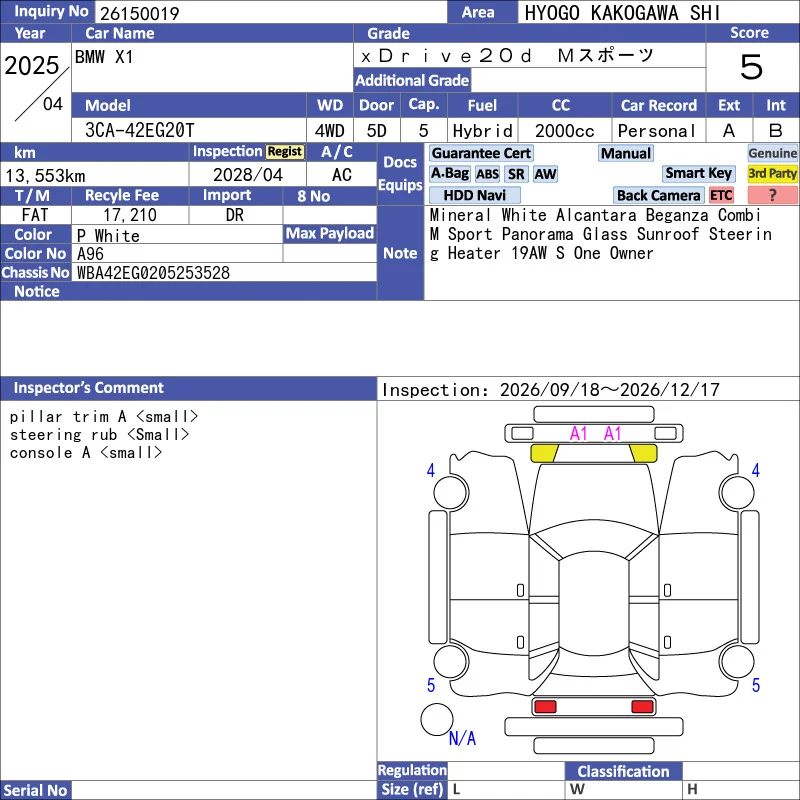Screen dimensions: 800x800
Task: Click the pink question mark box
Action: coord(772,195)
